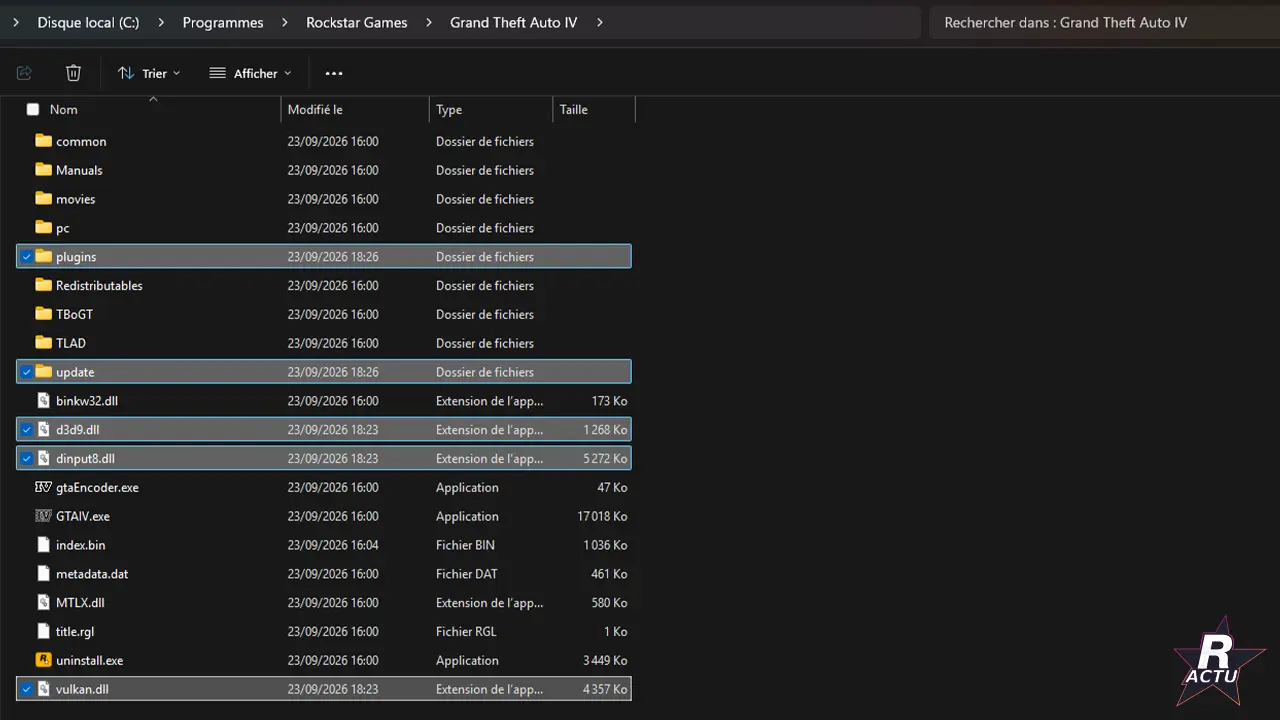Click the movies folder icon
1280x720 pixels.
tap(43, 199)
